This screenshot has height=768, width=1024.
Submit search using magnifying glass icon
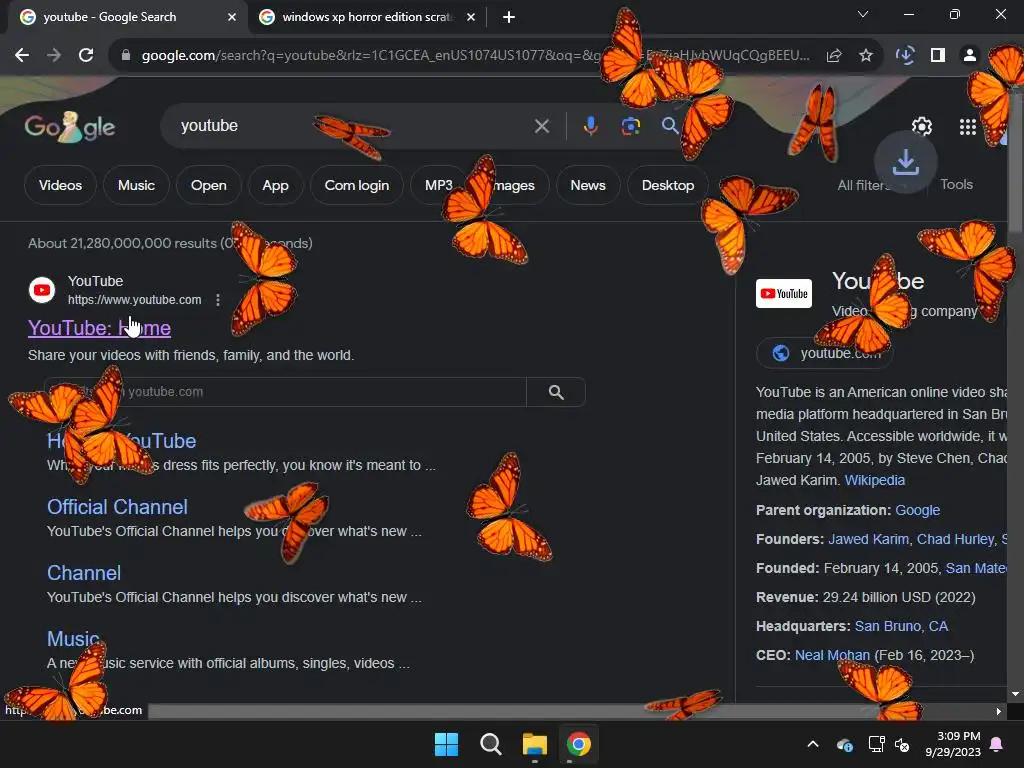pyautogui.click(x=669, y=125)
